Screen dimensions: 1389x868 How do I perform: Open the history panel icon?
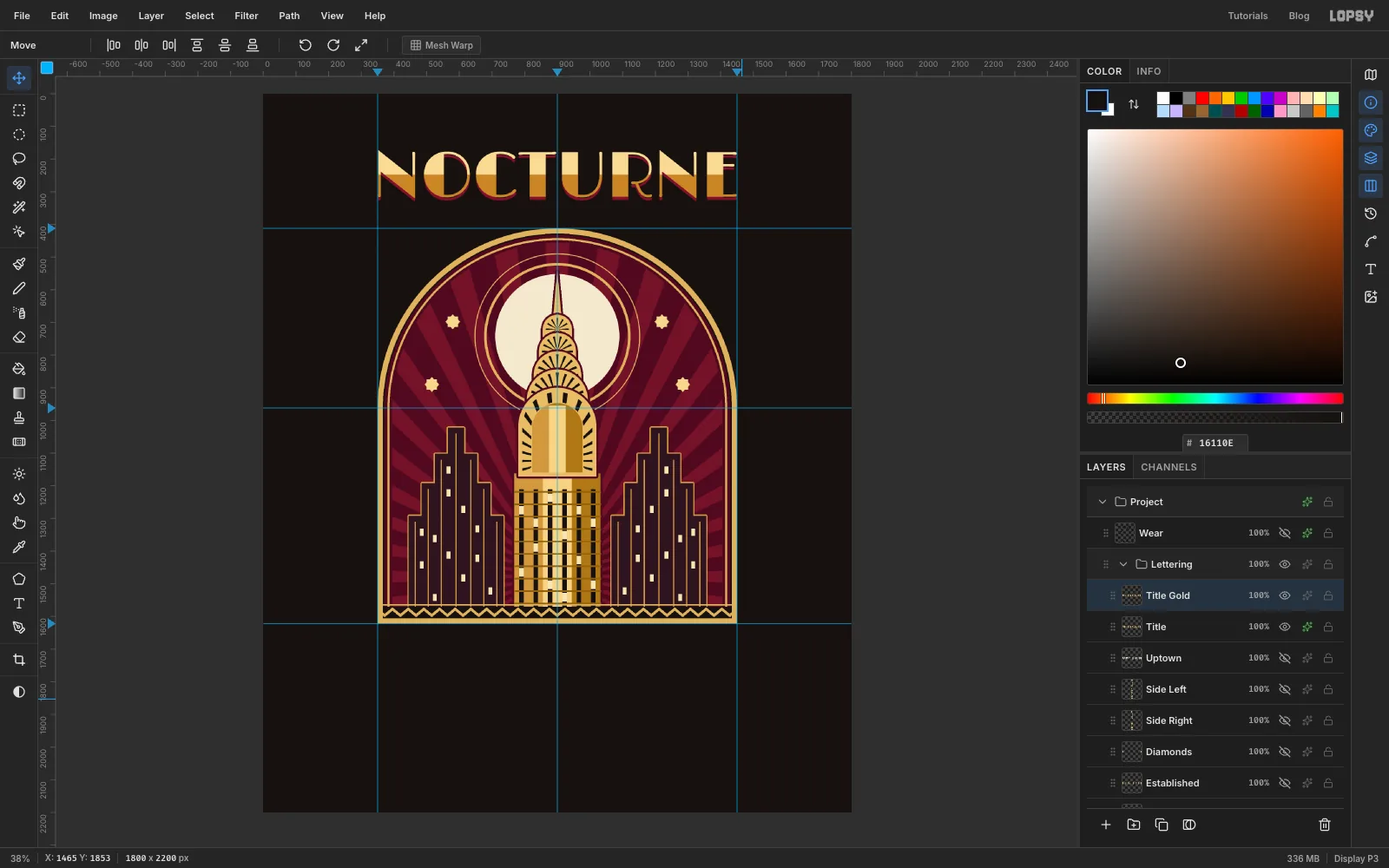[x=1371, y=214]
